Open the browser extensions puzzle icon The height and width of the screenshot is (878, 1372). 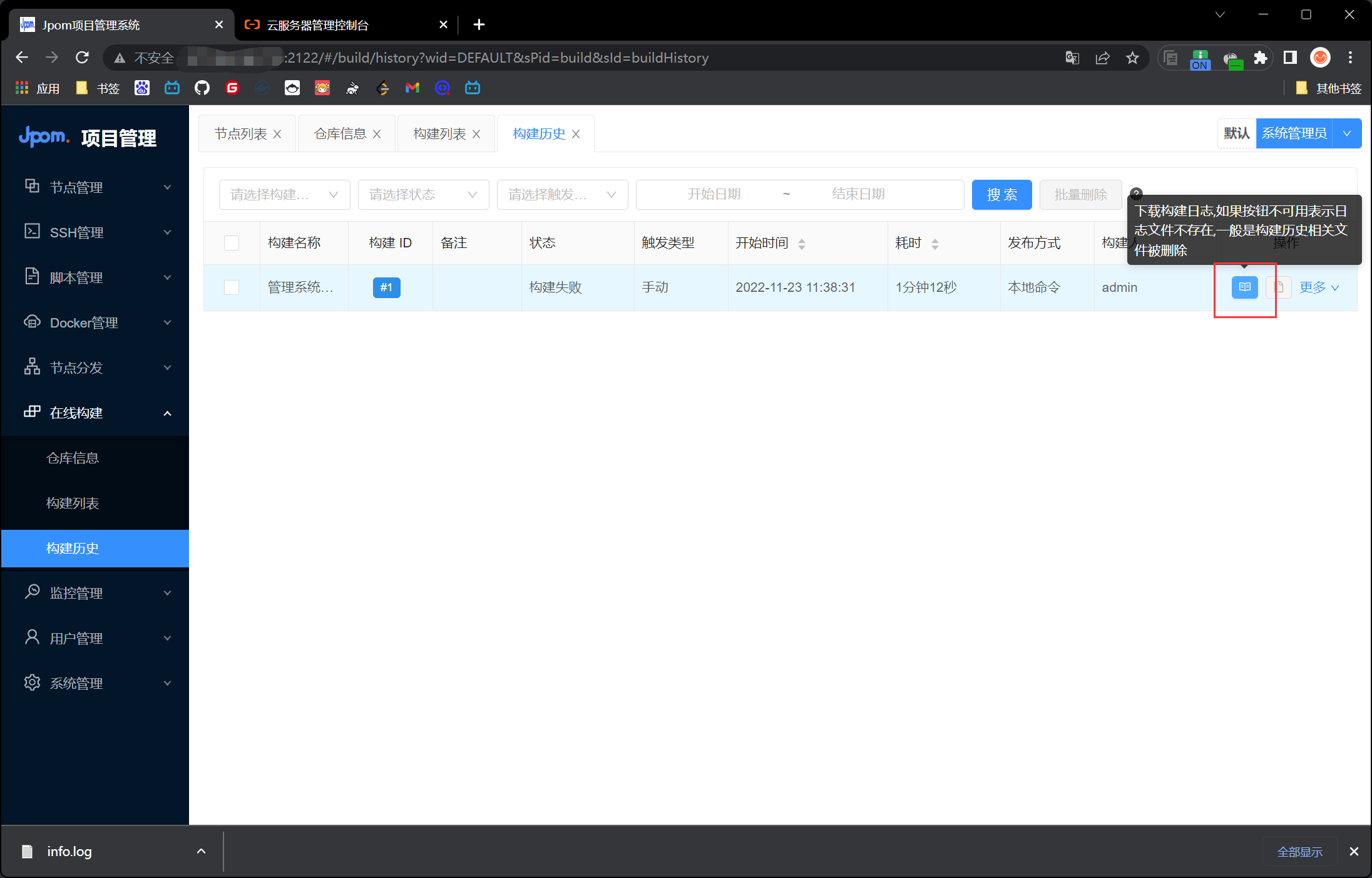pos(1261,58)
